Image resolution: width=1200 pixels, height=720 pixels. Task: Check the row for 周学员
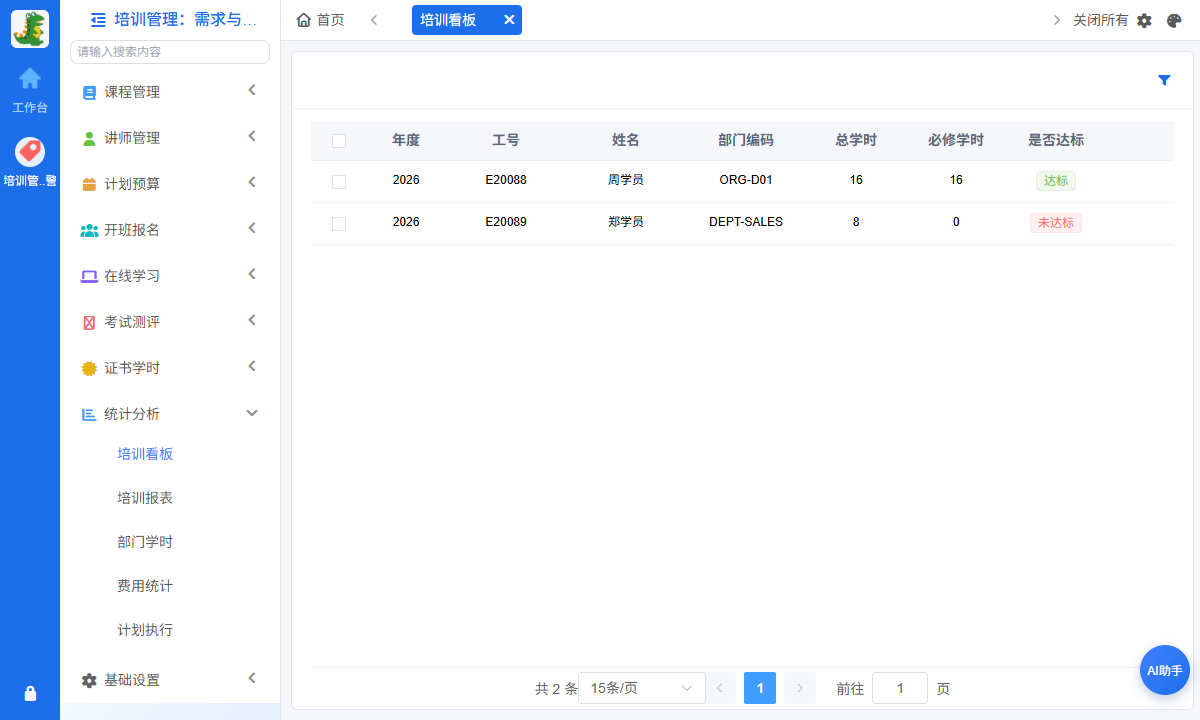click(x=339, y=182)
